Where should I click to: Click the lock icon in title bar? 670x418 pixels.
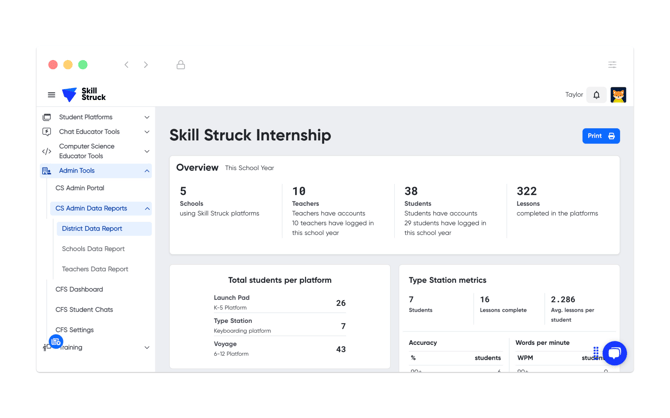click(x=181, y=65)
